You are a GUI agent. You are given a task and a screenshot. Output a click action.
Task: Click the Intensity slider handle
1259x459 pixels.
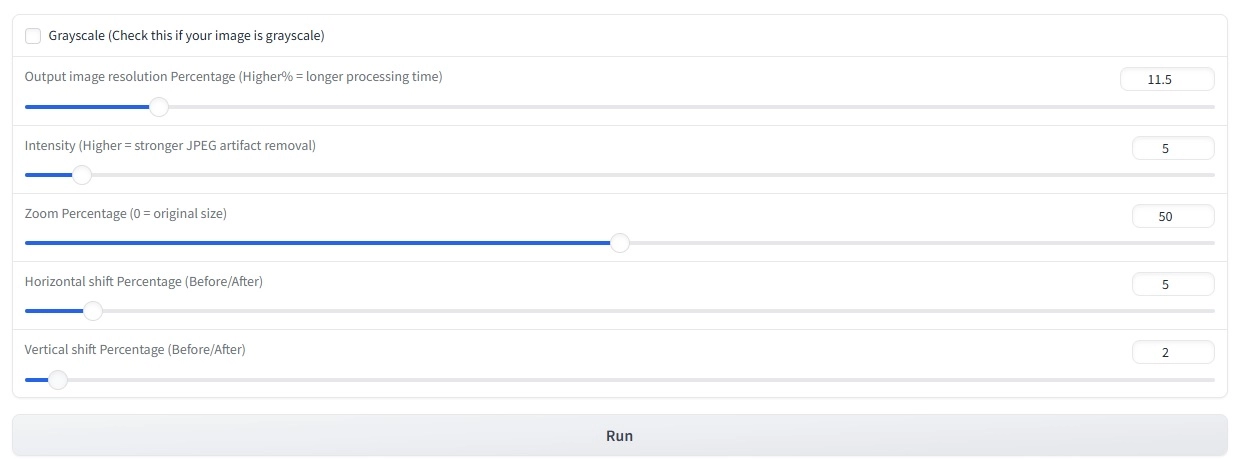82,175
